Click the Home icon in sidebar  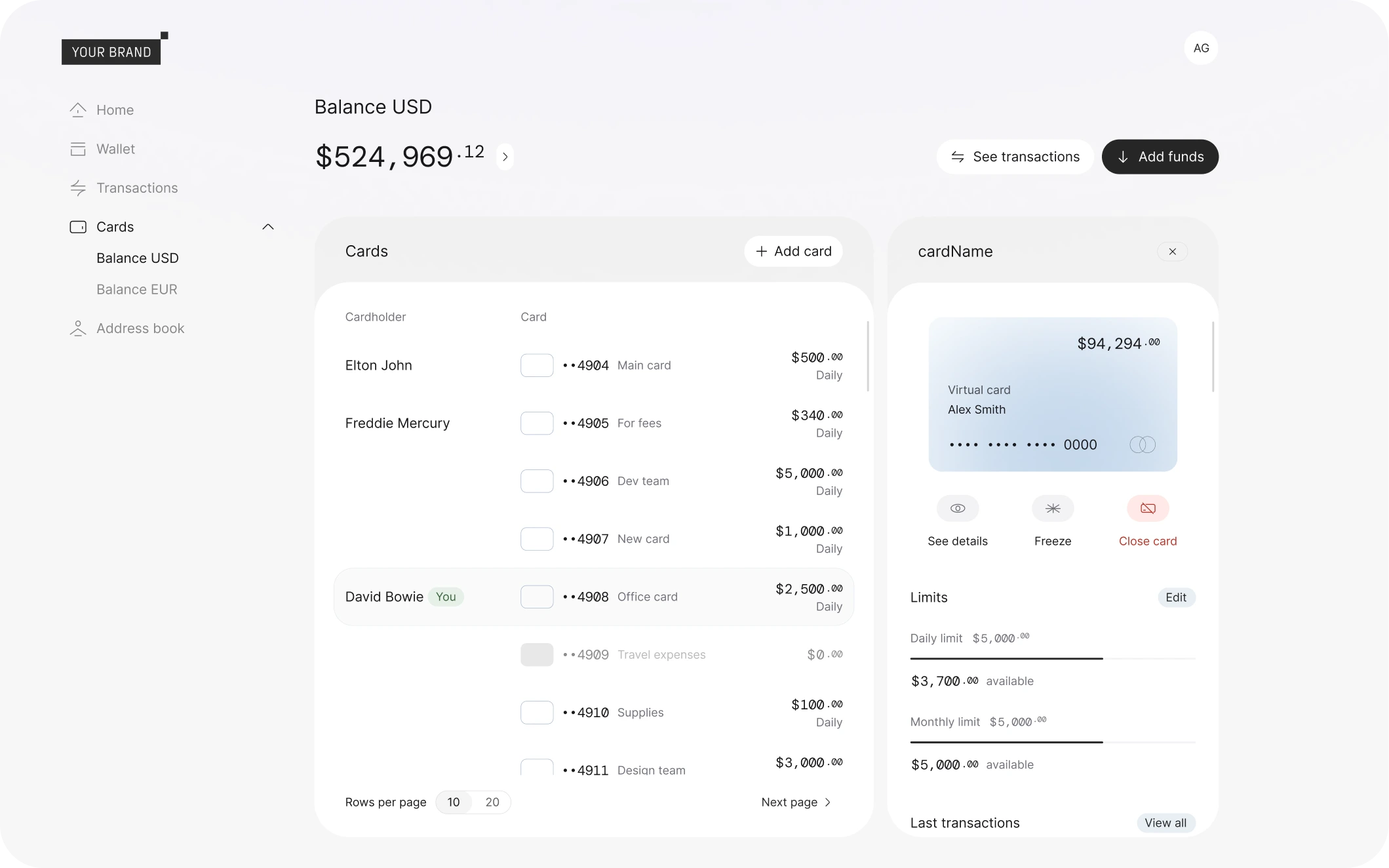pos(78,110)
